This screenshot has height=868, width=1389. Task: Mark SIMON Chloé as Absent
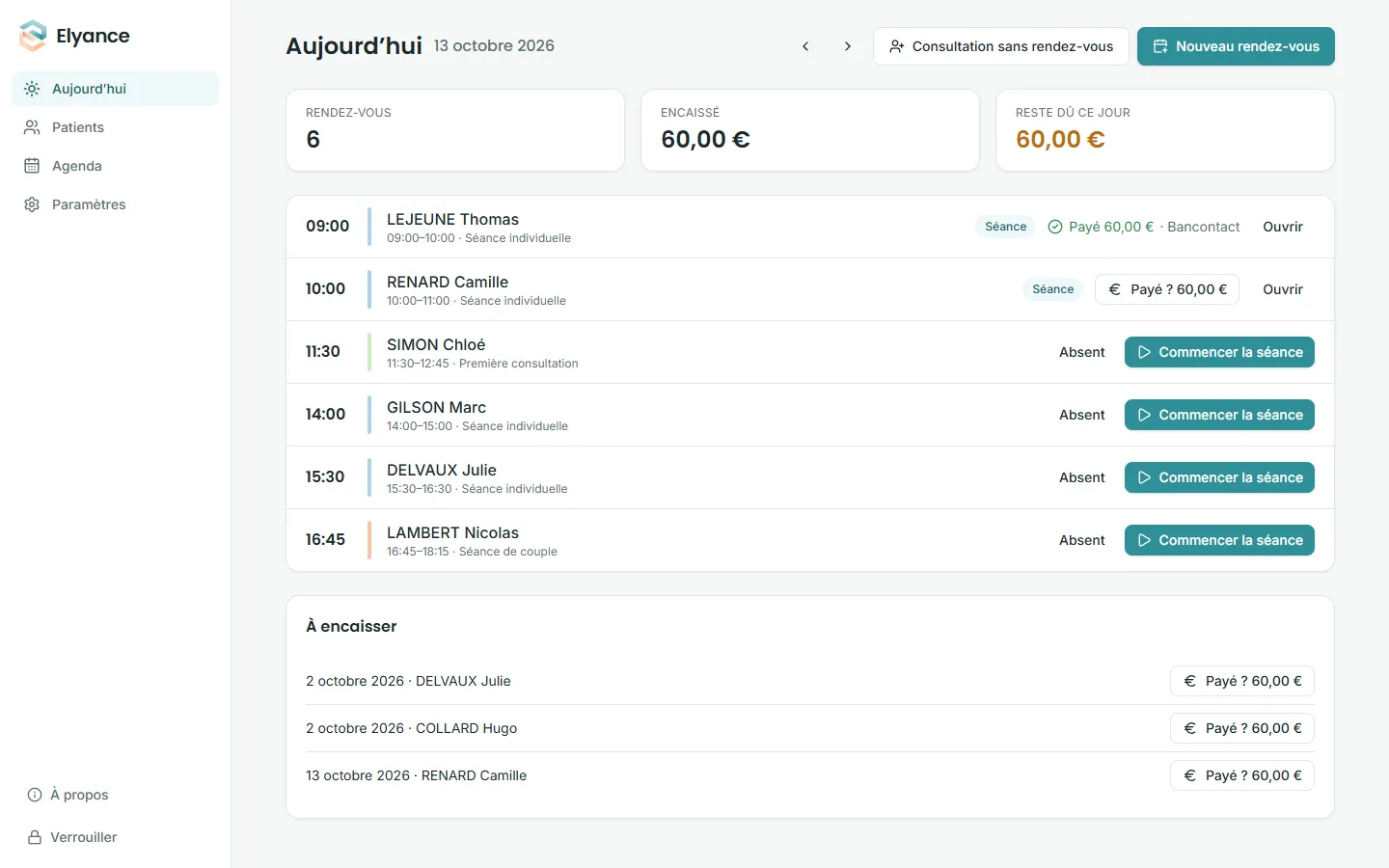tap(1082, 352)
